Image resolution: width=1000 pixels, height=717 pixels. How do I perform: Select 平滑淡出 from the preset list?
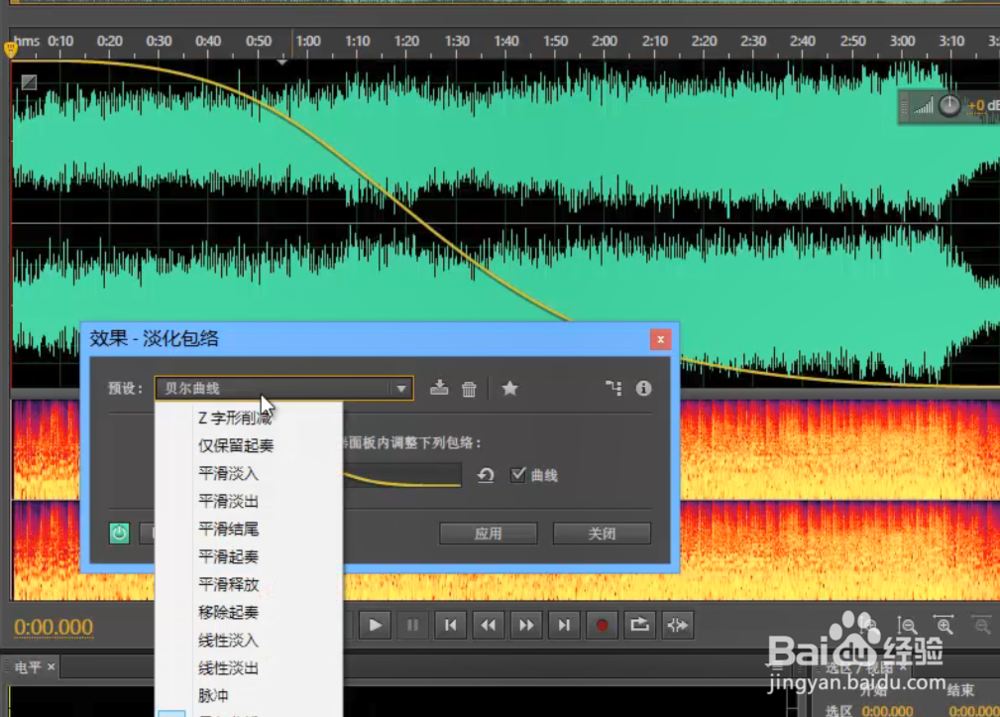click(227, 501)
